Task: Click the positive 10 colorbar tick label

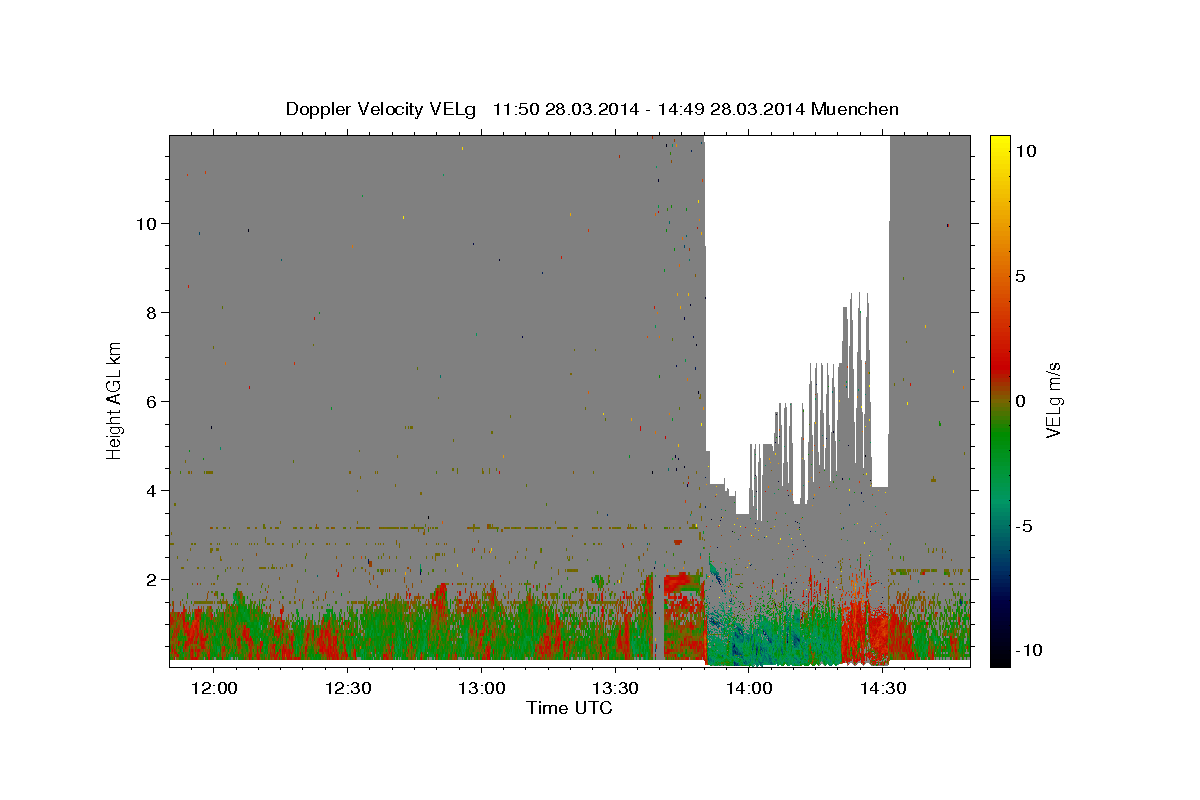Action: pyautogui.click(x=1025, y=151)
